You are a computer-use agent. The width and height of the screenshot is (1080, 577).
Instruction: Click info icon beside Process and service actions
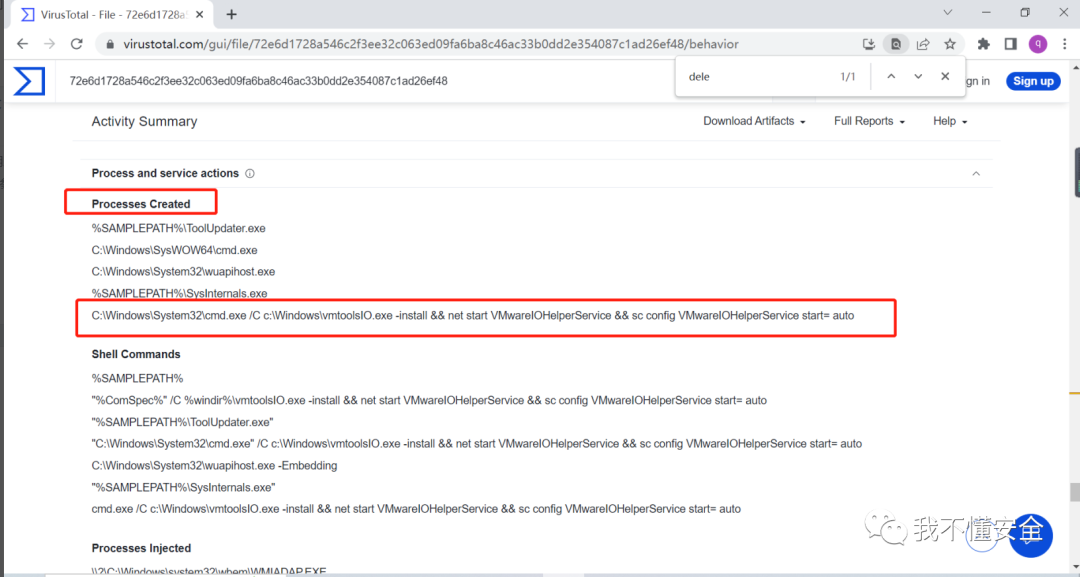[250, 174]
